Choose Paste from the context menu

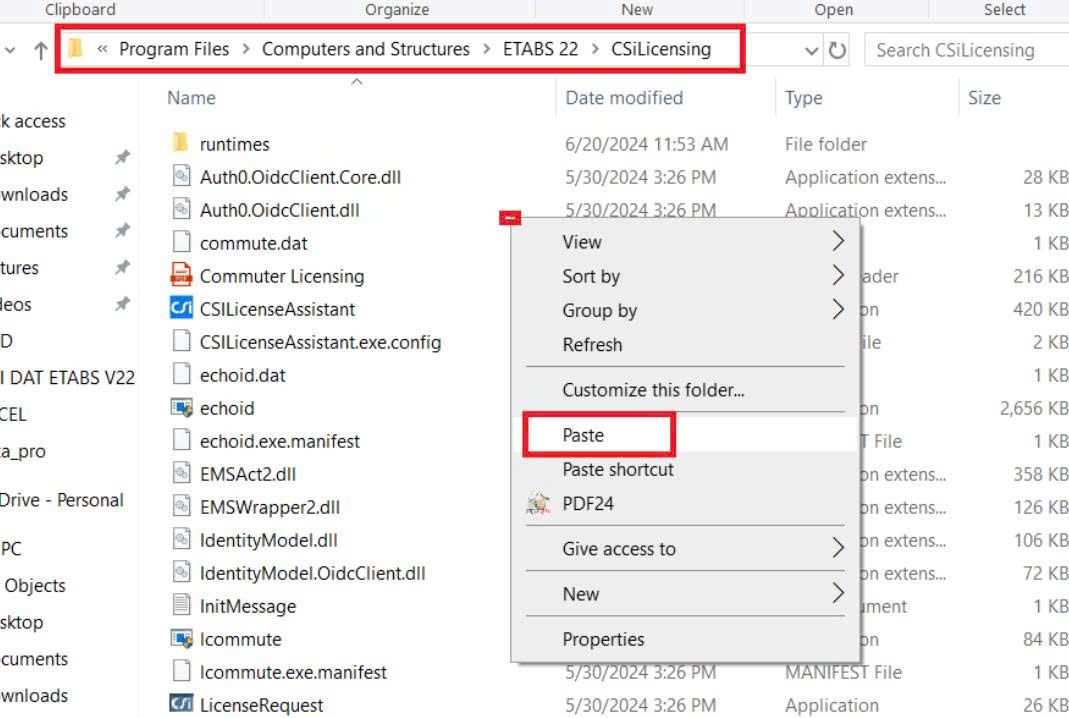pos(583,435)
